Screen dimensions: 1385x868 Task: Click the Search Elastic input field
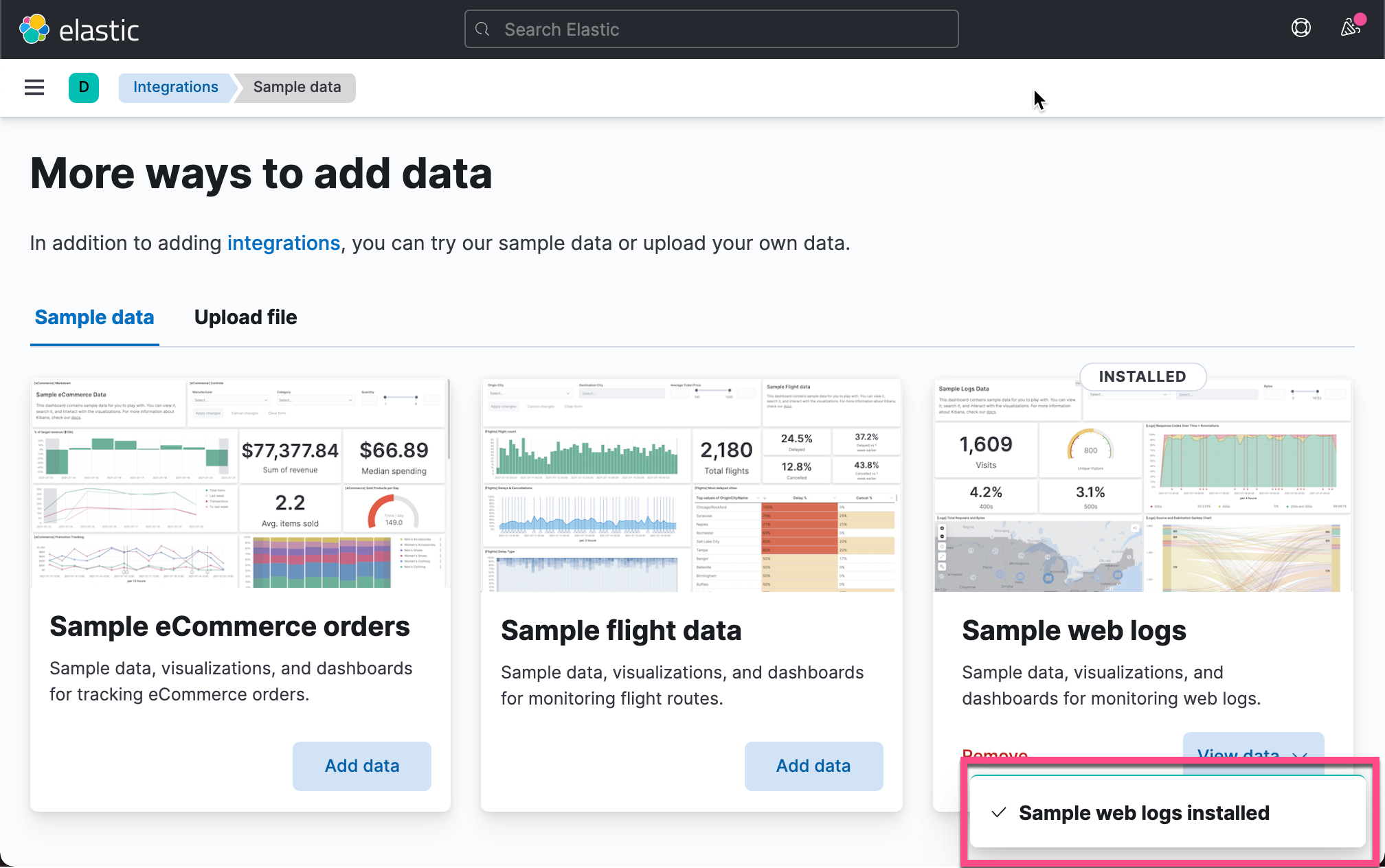coord(711,29)
